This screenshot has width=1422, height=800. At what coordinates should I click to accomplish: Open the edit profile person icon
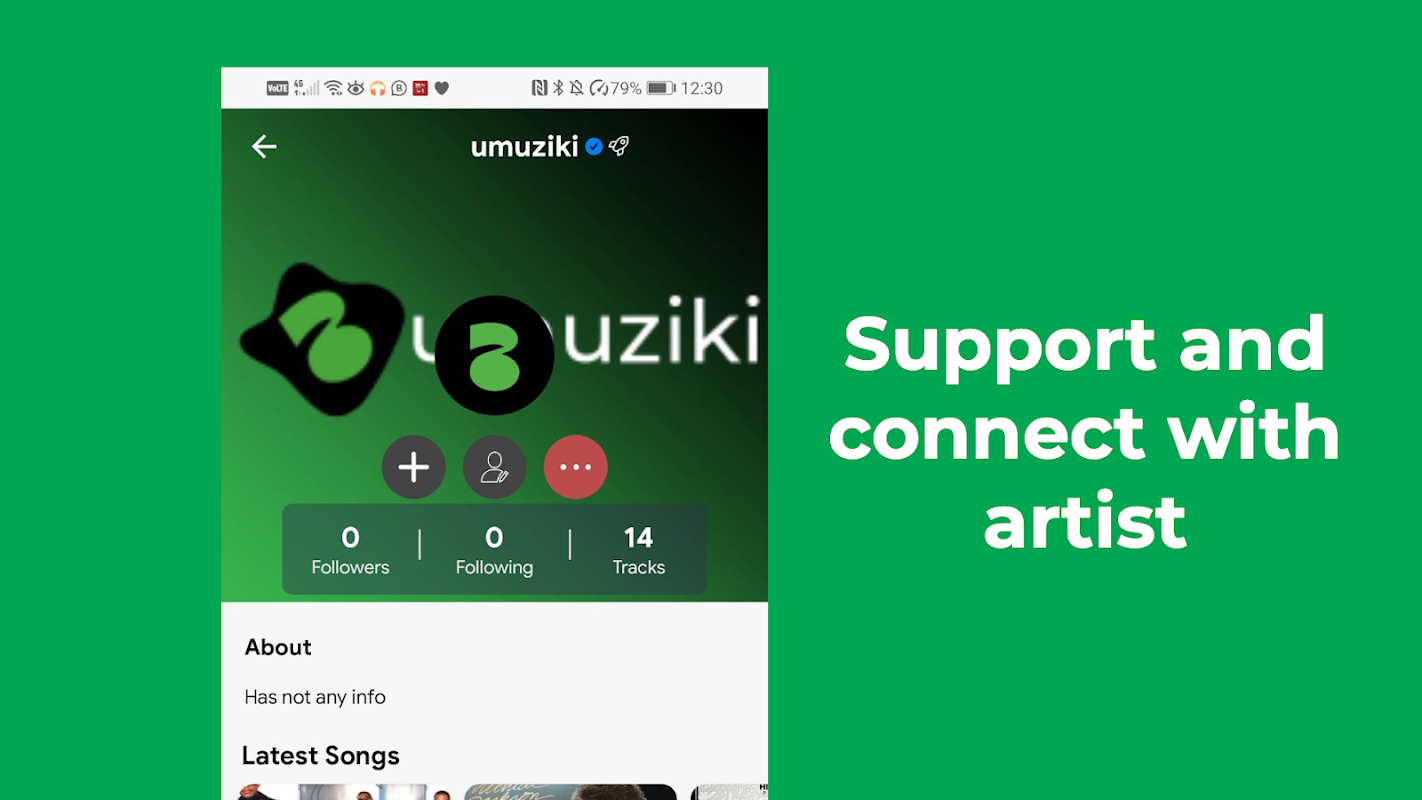495,467
